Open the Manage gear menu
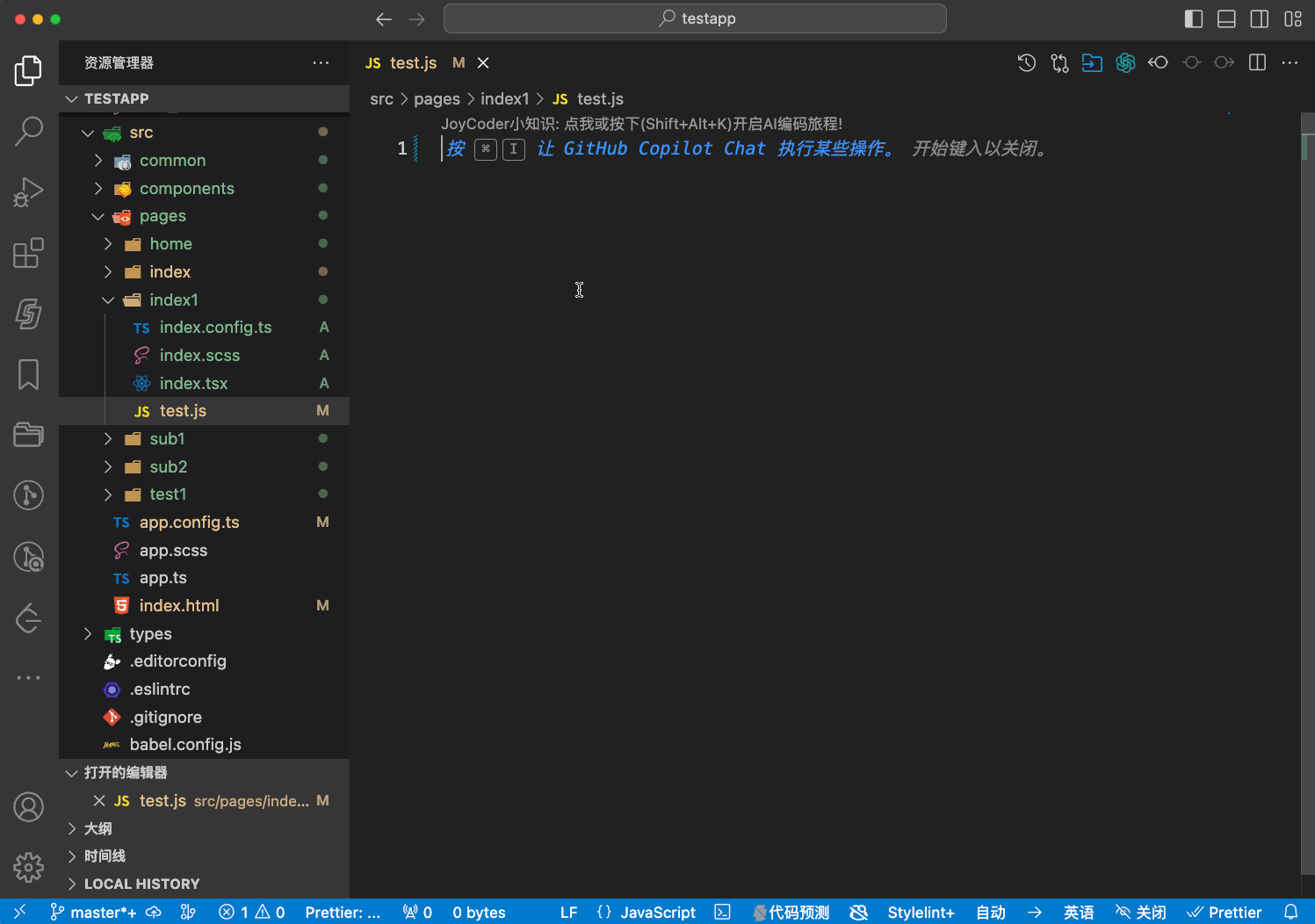 (x=28, y=867)
